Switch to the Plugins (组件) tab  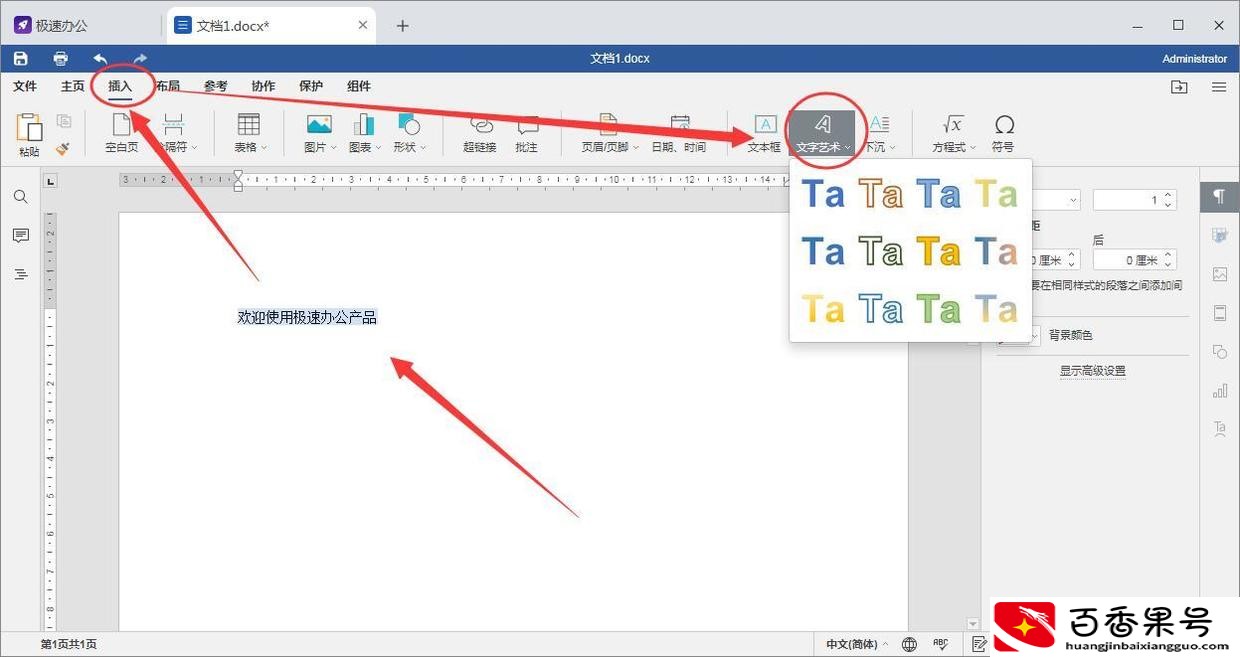[x=359, y=86]
